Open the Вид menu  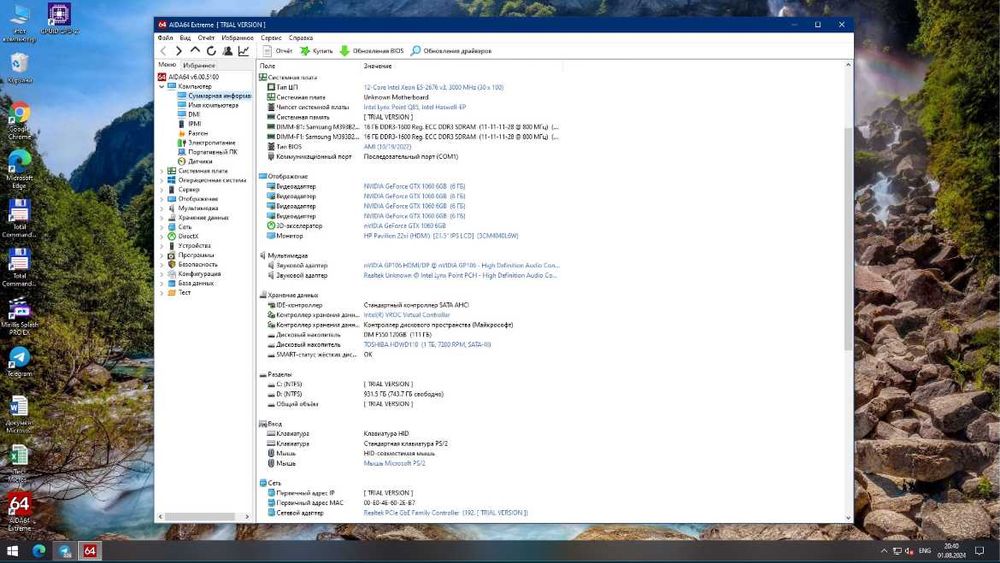(x=185, y=38)
